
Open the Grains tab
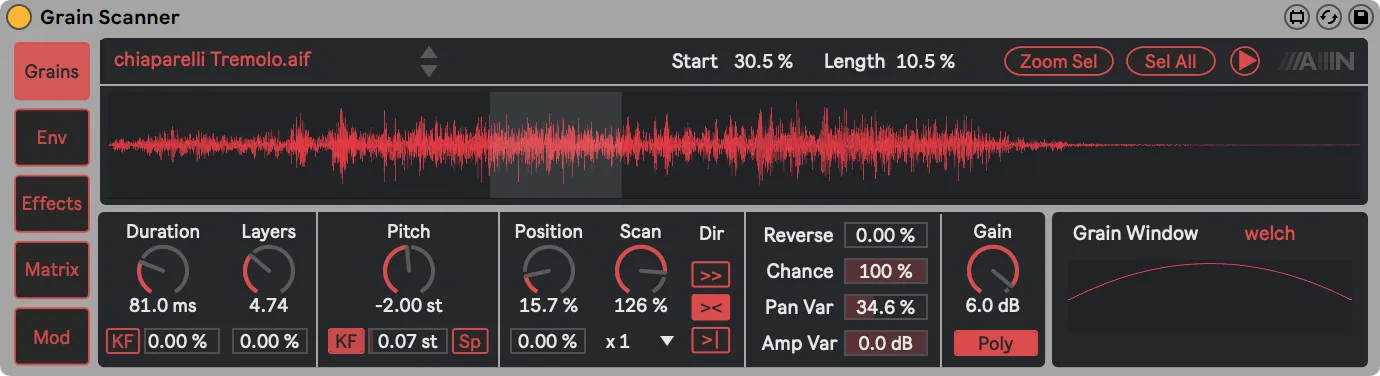coord(52,72)
